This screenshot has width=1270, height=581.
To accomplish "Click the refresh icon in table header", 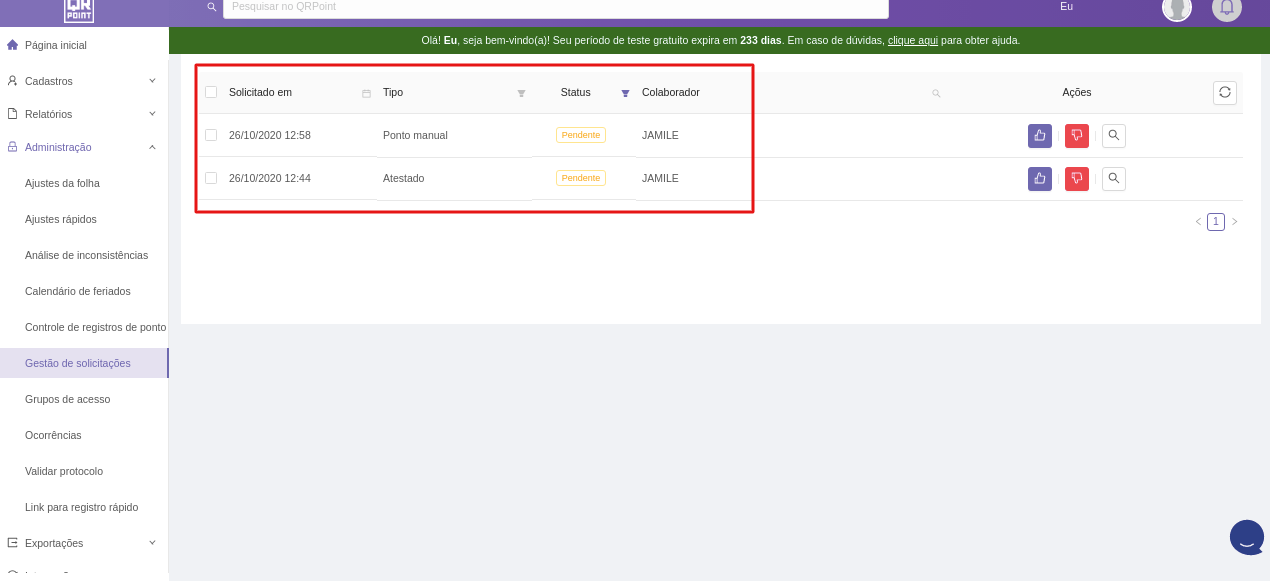I will tap(1225, 93).
